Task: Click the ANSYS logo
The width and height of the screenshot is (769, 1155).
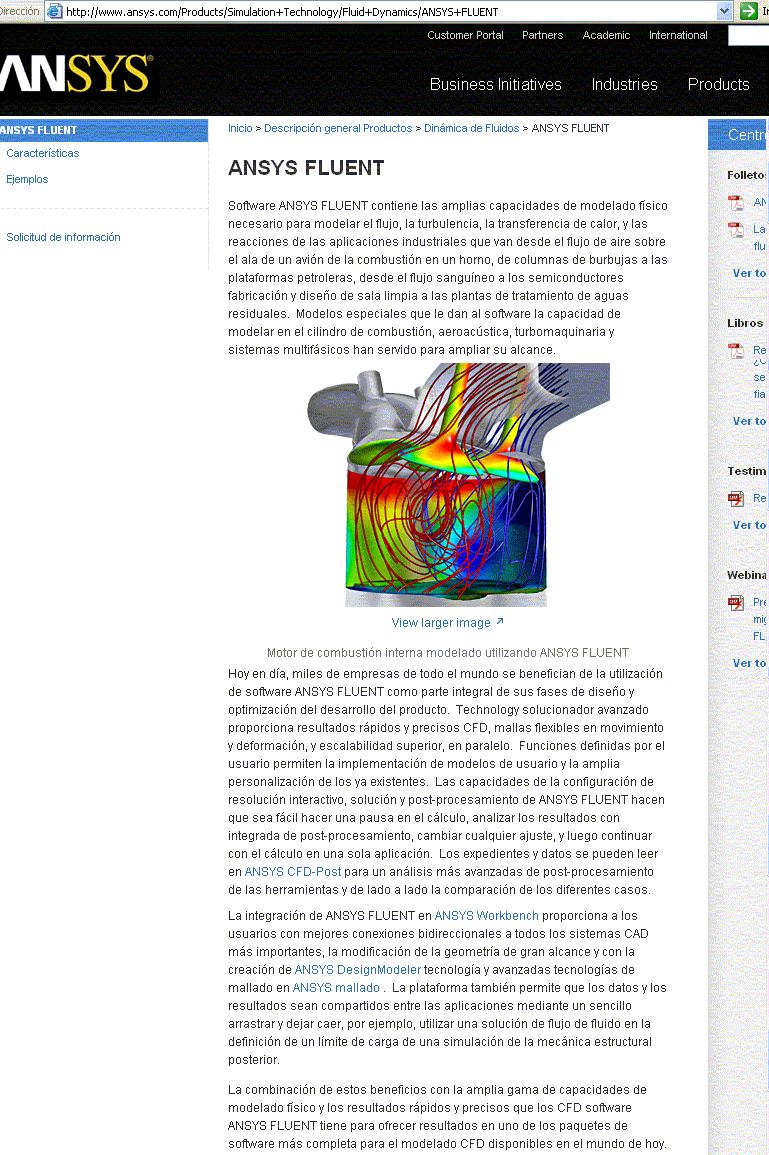Action: tap(77, 74)
